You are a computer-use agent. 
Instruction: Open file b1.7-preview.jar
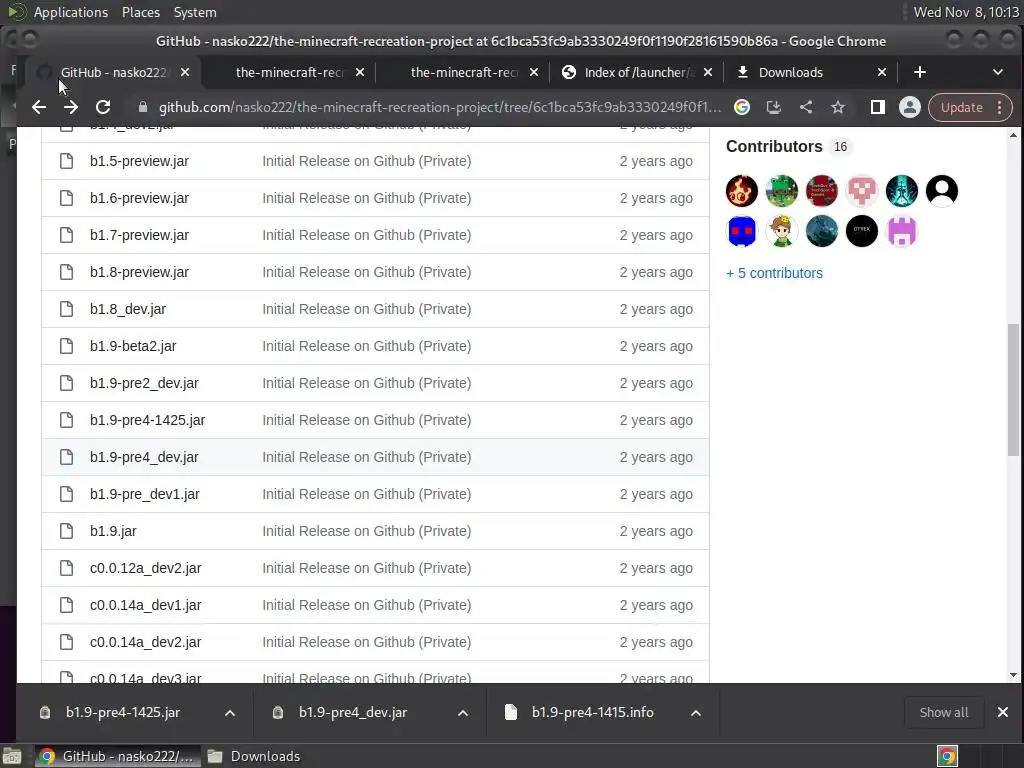pyautogui.click(x=139, y=235)
